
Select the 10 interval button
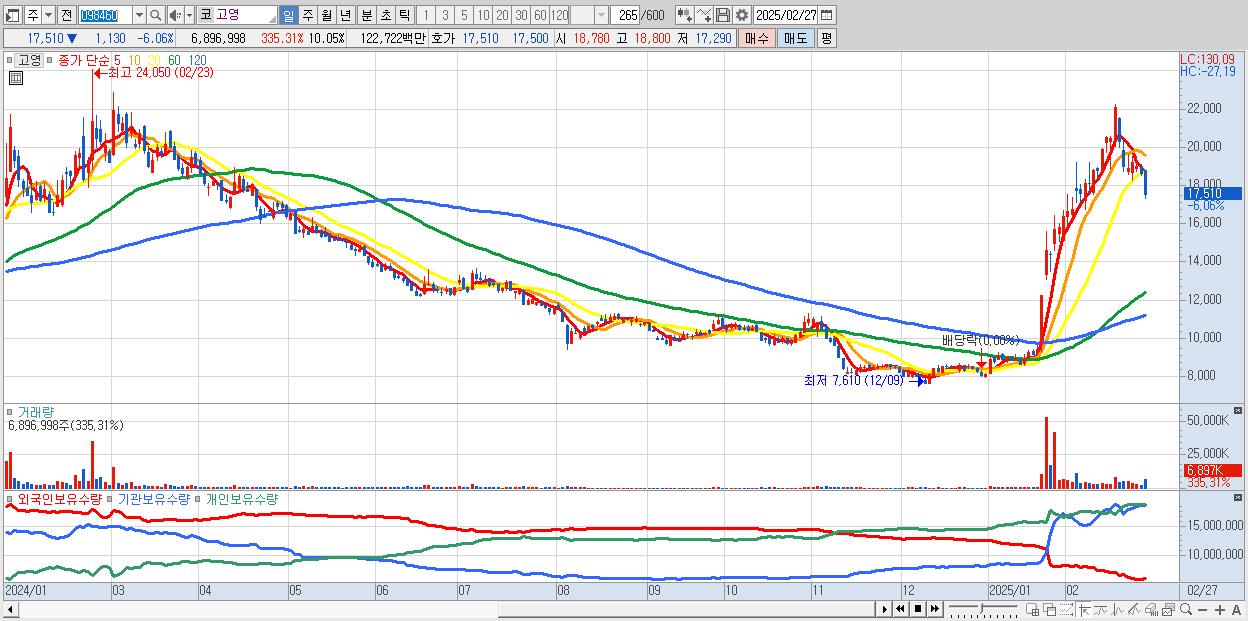point(483,15)
